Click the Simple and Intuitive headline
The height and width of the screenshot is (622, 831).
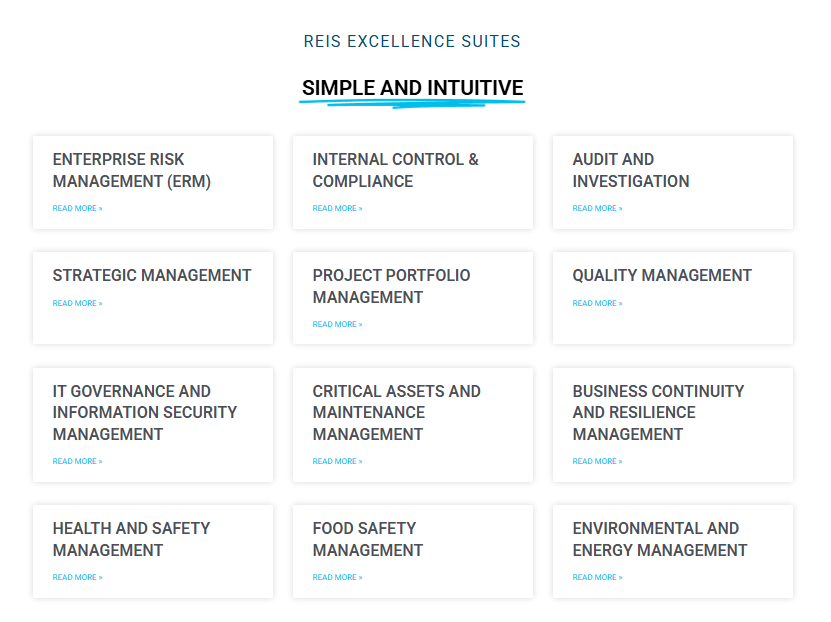(412, 88)
